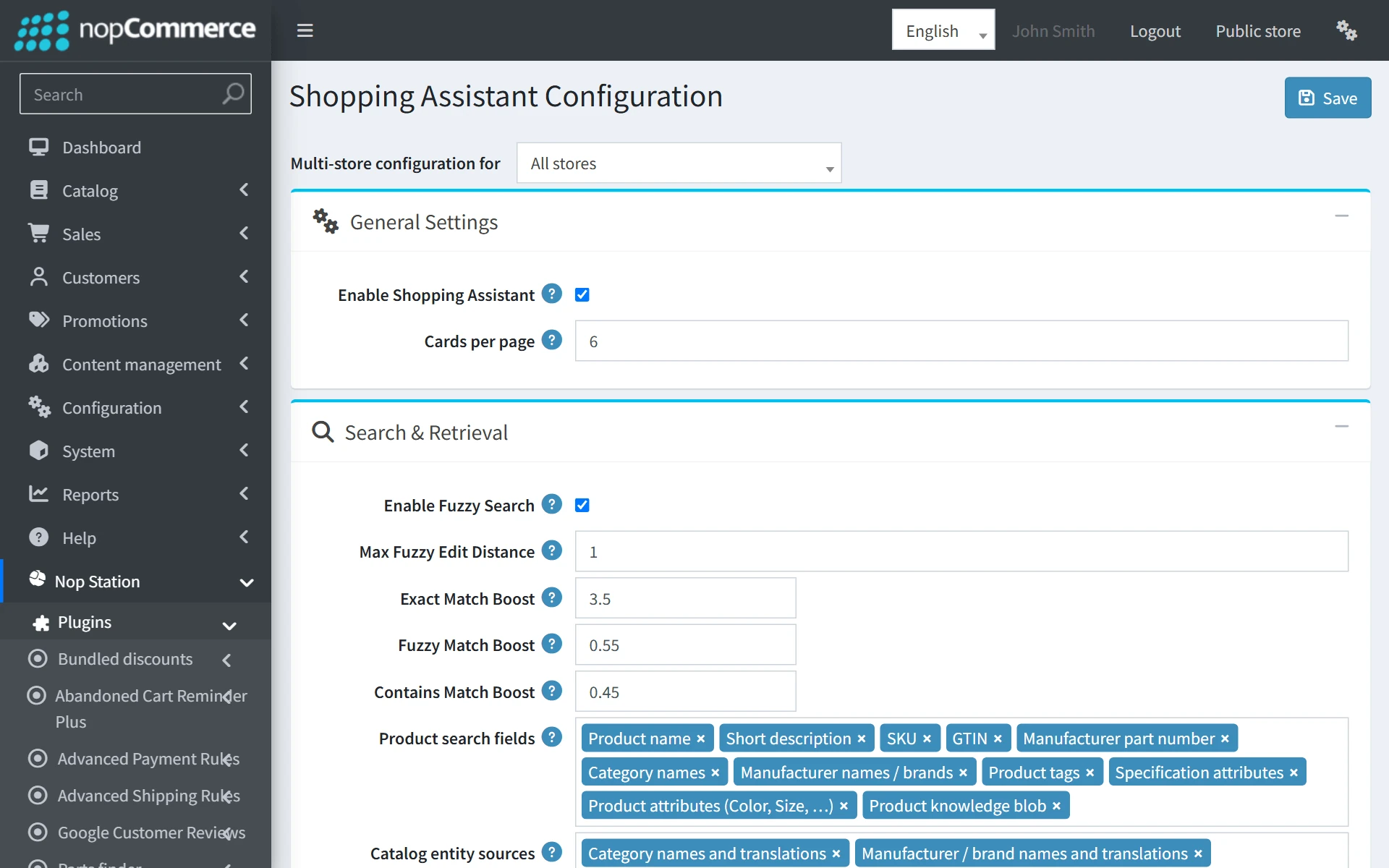Save the Shopping Assistant configuration
Screen dimensions: 1389x868
click(x=1328, y=98)
